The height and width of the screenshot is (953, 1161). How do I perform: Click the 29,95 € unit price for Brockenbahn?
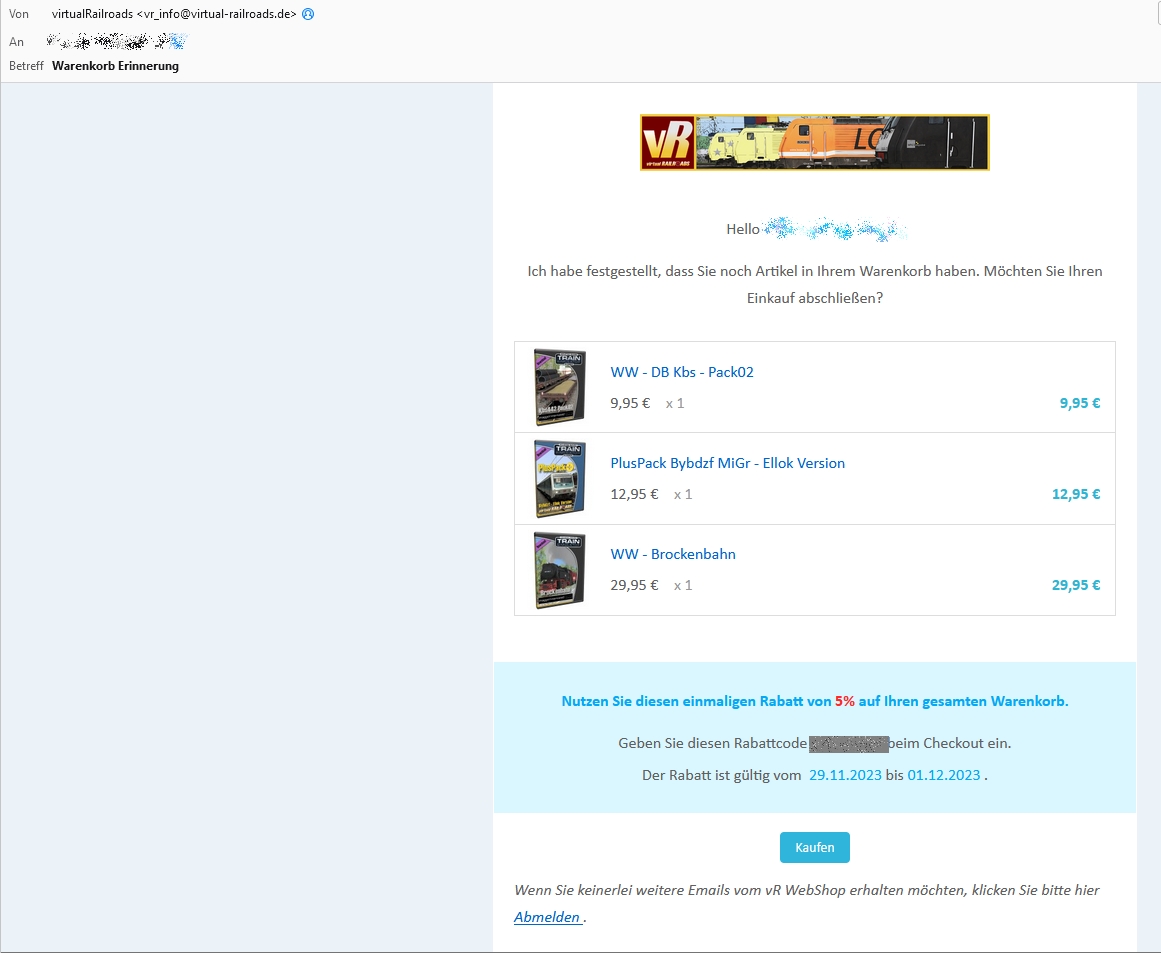pos(634,585)
